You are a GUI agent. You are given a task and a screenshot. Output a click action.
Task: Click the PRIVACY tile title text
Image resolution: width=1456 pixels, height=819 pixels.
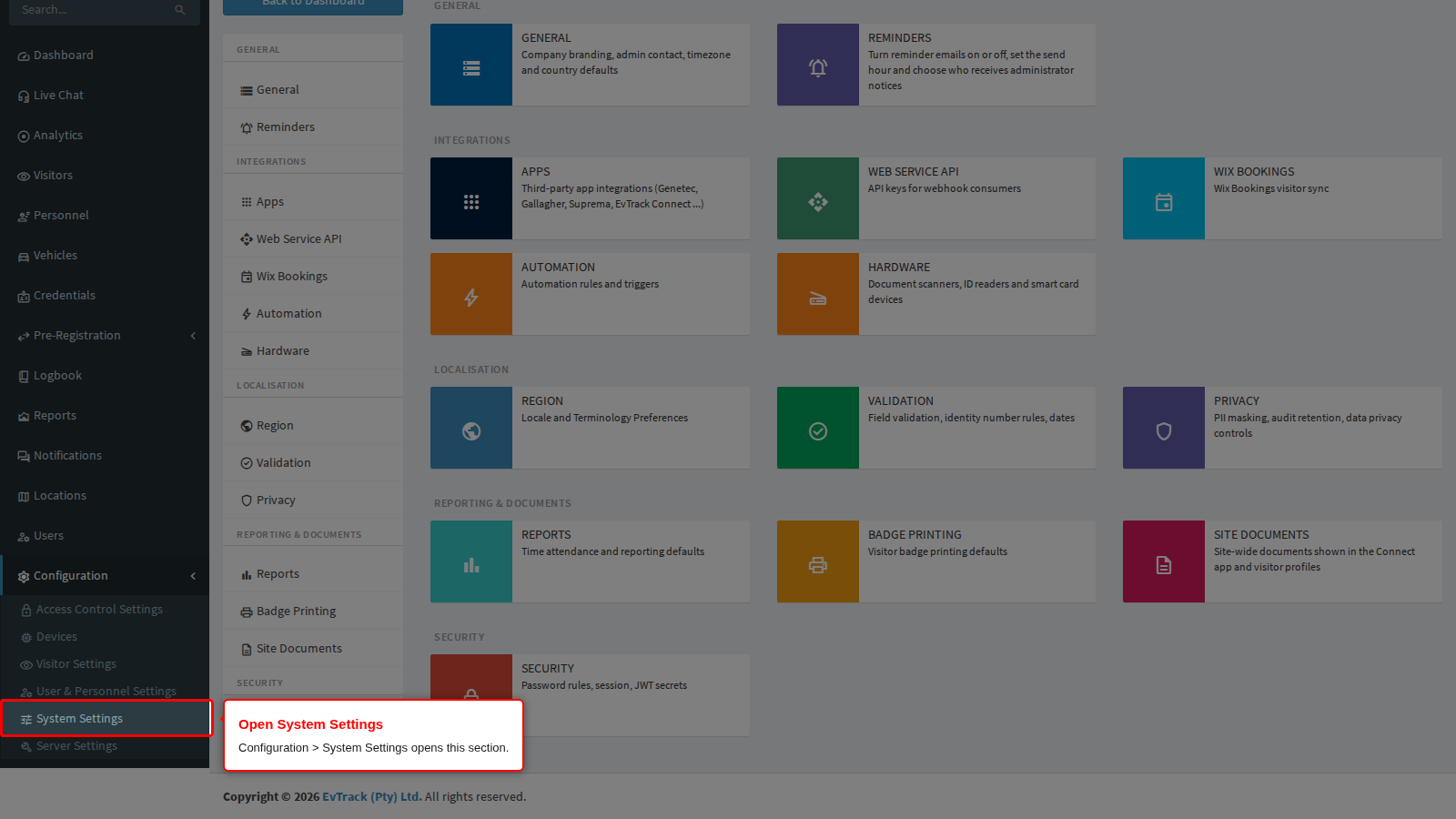coord(1236,401)
